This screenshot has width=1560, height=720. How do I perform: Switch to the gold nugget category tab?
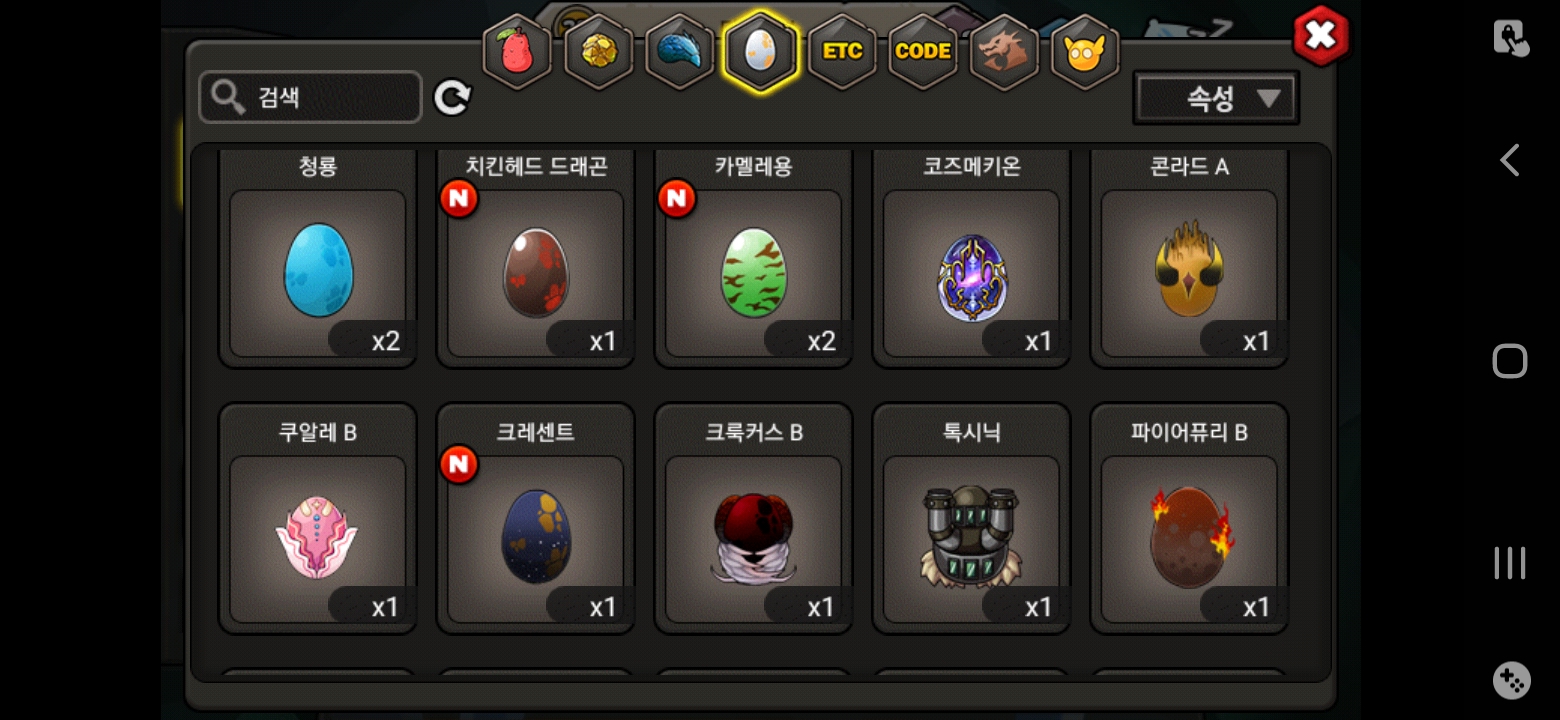[598, 52]
